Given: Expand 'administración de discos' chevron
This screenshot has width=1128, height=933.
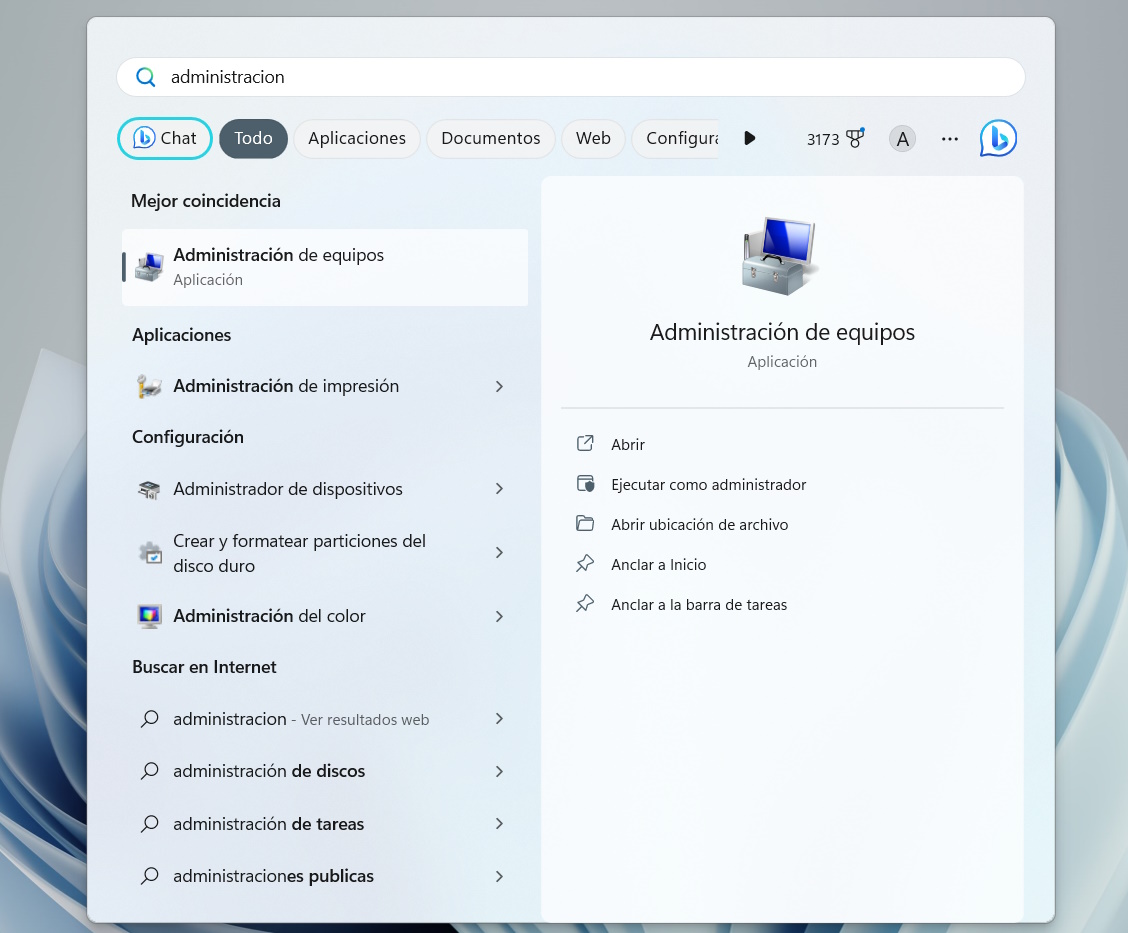Looking at the screenshot, I should click(x=499, y=771).
